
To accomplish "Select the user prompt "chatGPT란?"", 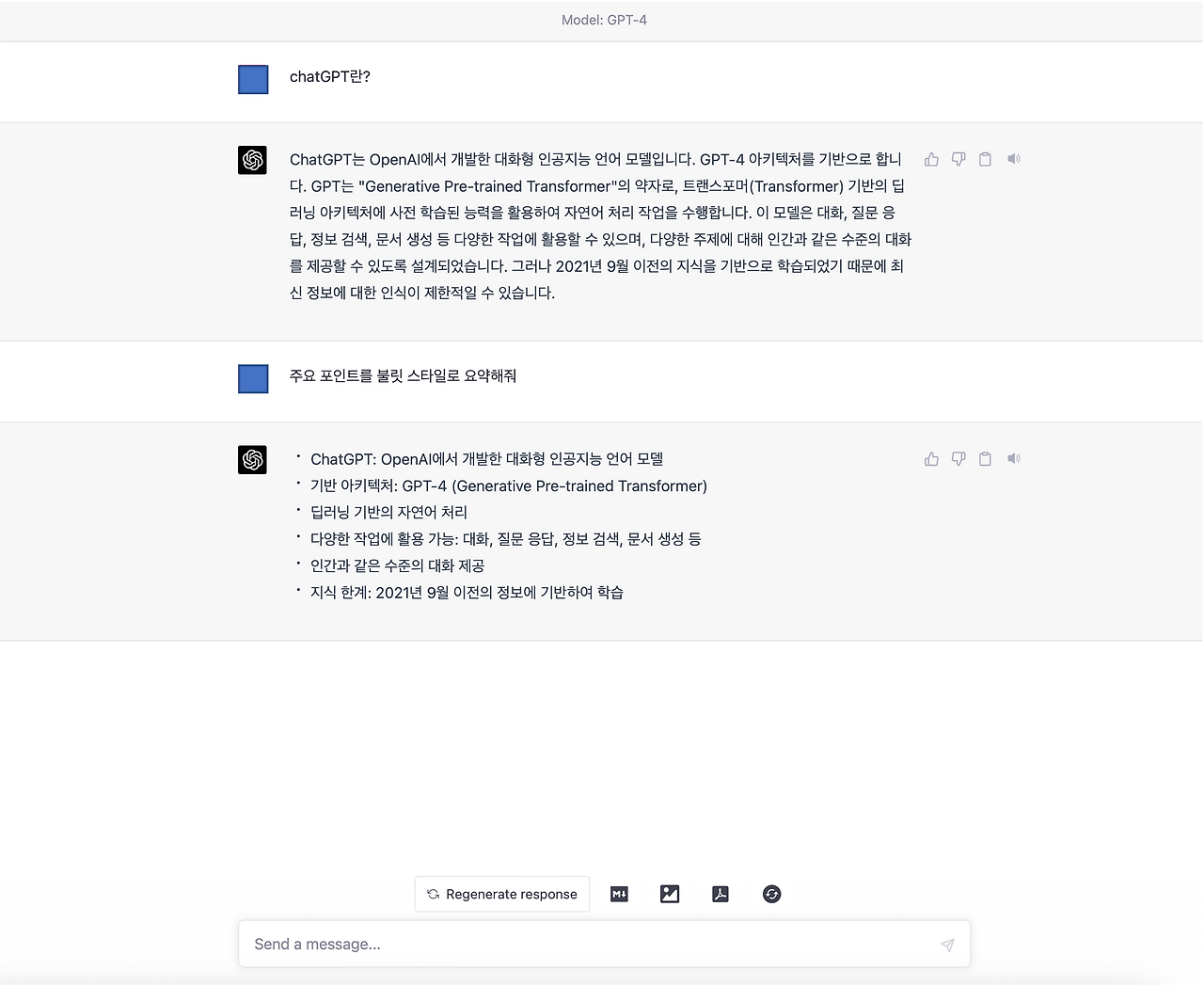I will [x=330, y=76].
